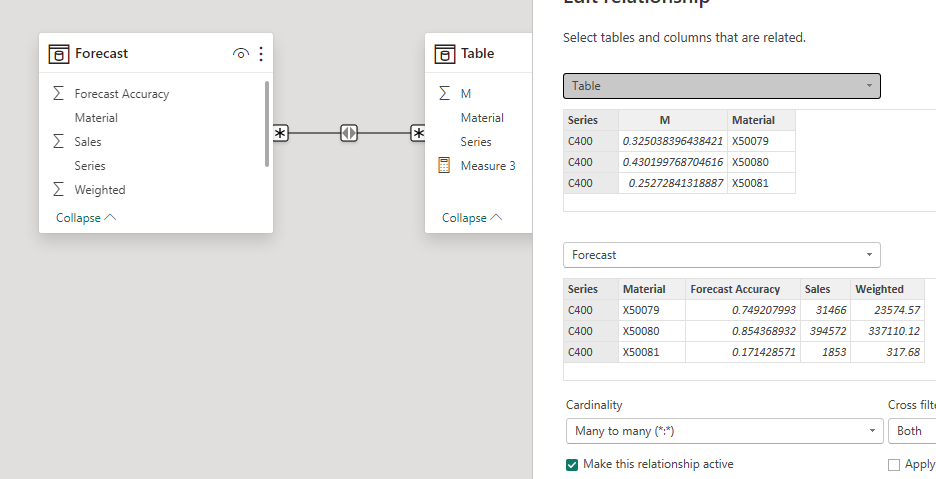Select Series field in Table card
This screenshot has width=936, height=479.
(476, 142)
